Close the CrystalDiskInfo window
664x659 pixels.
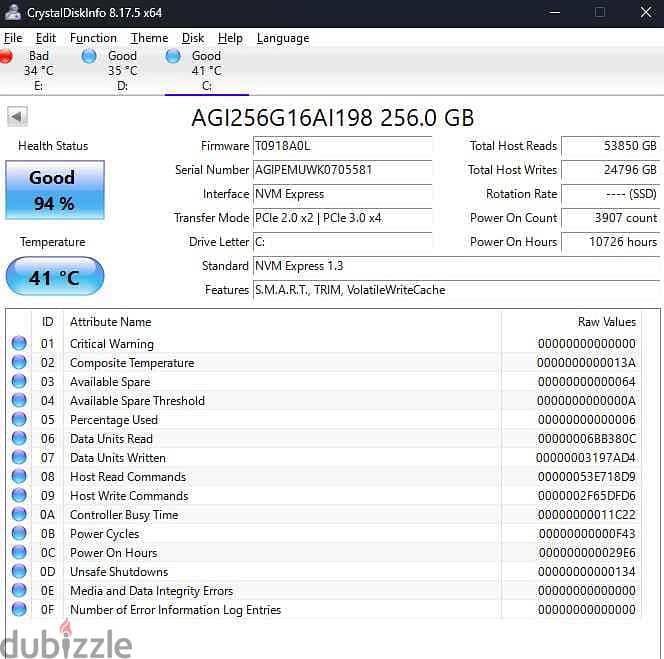[x=646, y=12]
